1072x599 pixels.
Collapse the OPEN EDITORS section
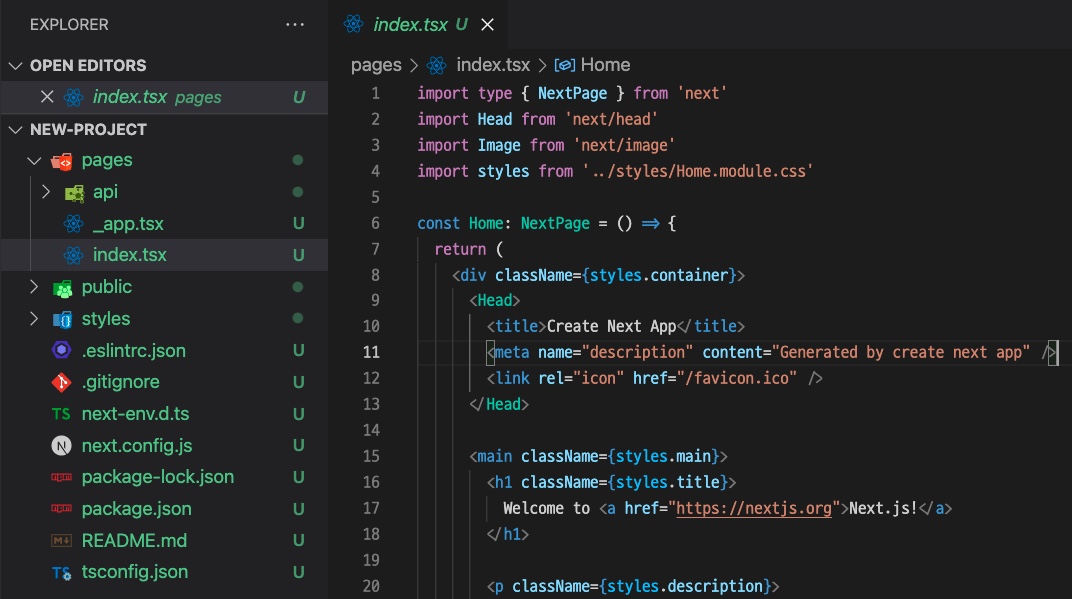pos(16,66)
